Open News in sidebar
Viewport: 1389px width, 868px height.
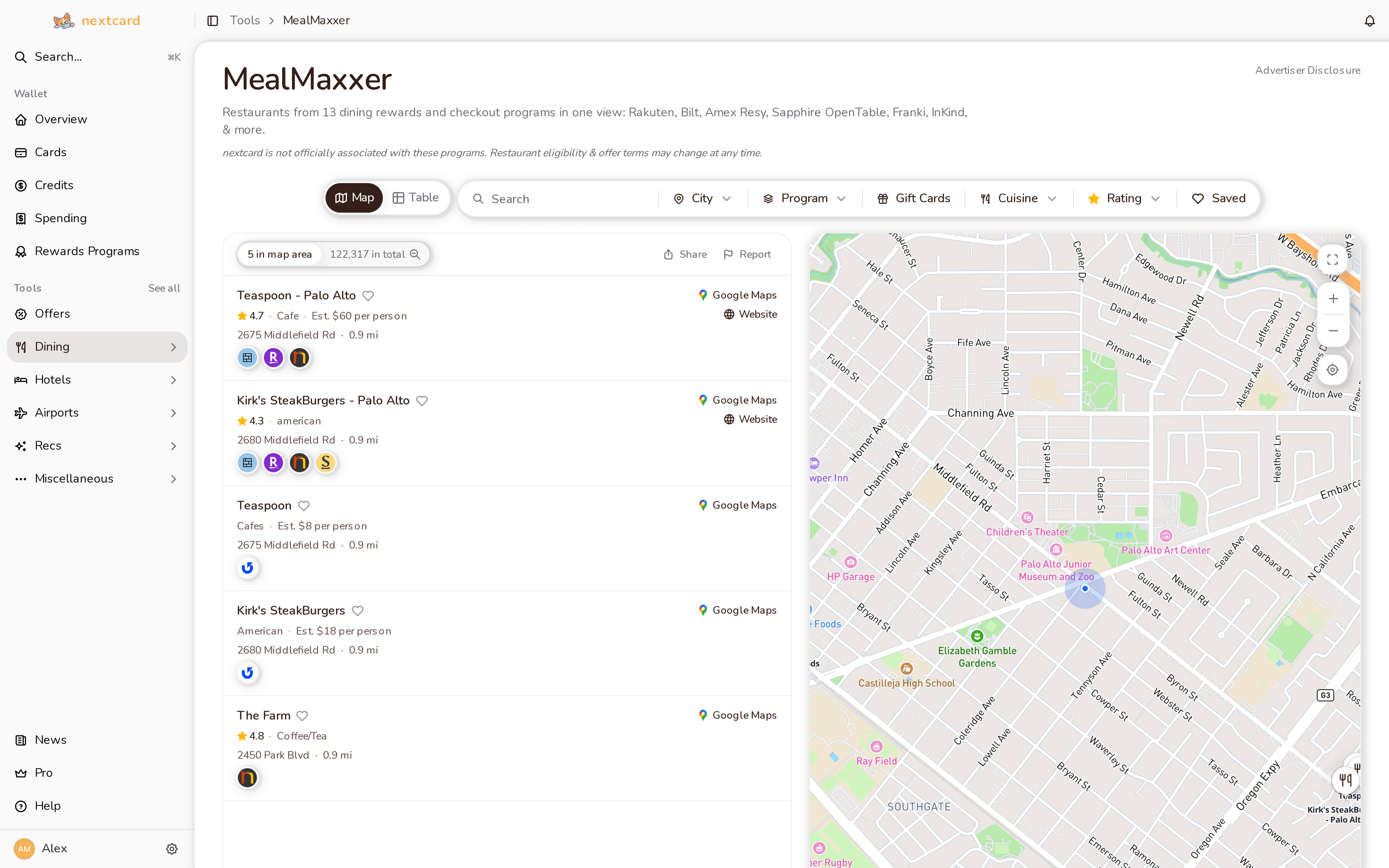pyautogui.click(x=97, y=741)
